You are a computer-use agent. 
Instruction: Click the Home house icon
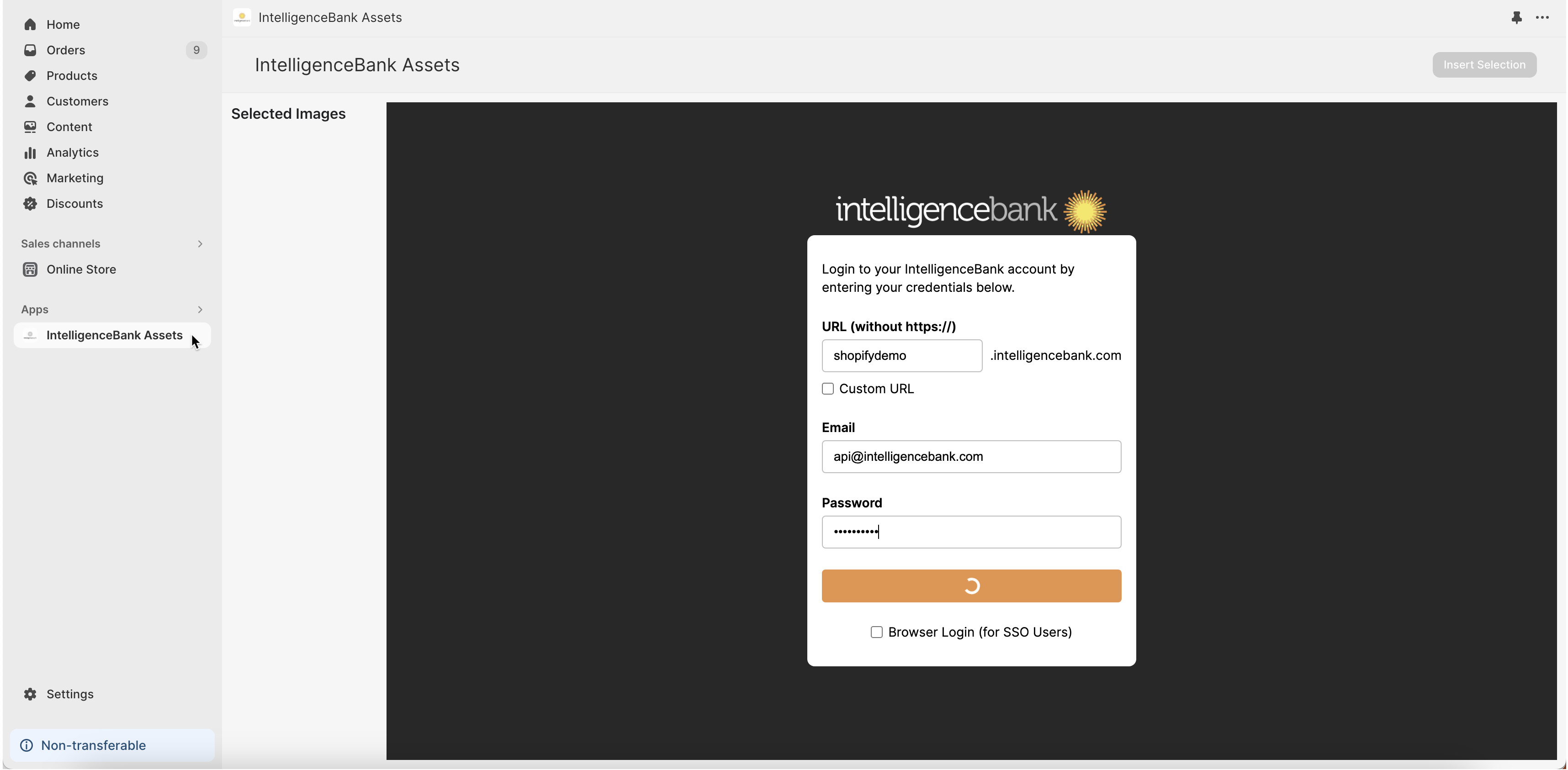pos(30,24)
